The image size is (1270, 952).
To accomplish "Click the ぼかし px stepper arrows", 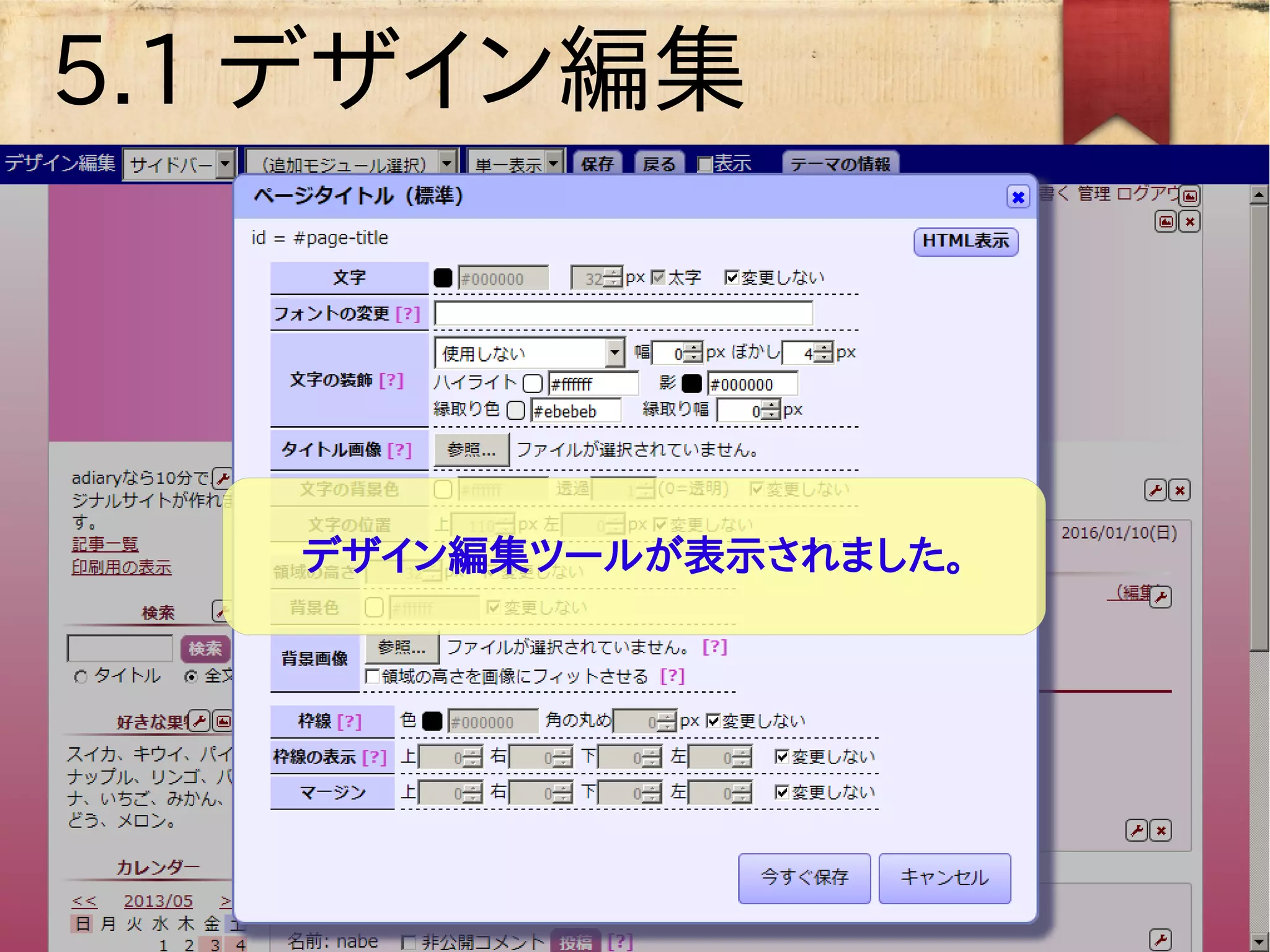I will (x=823, y=354).
